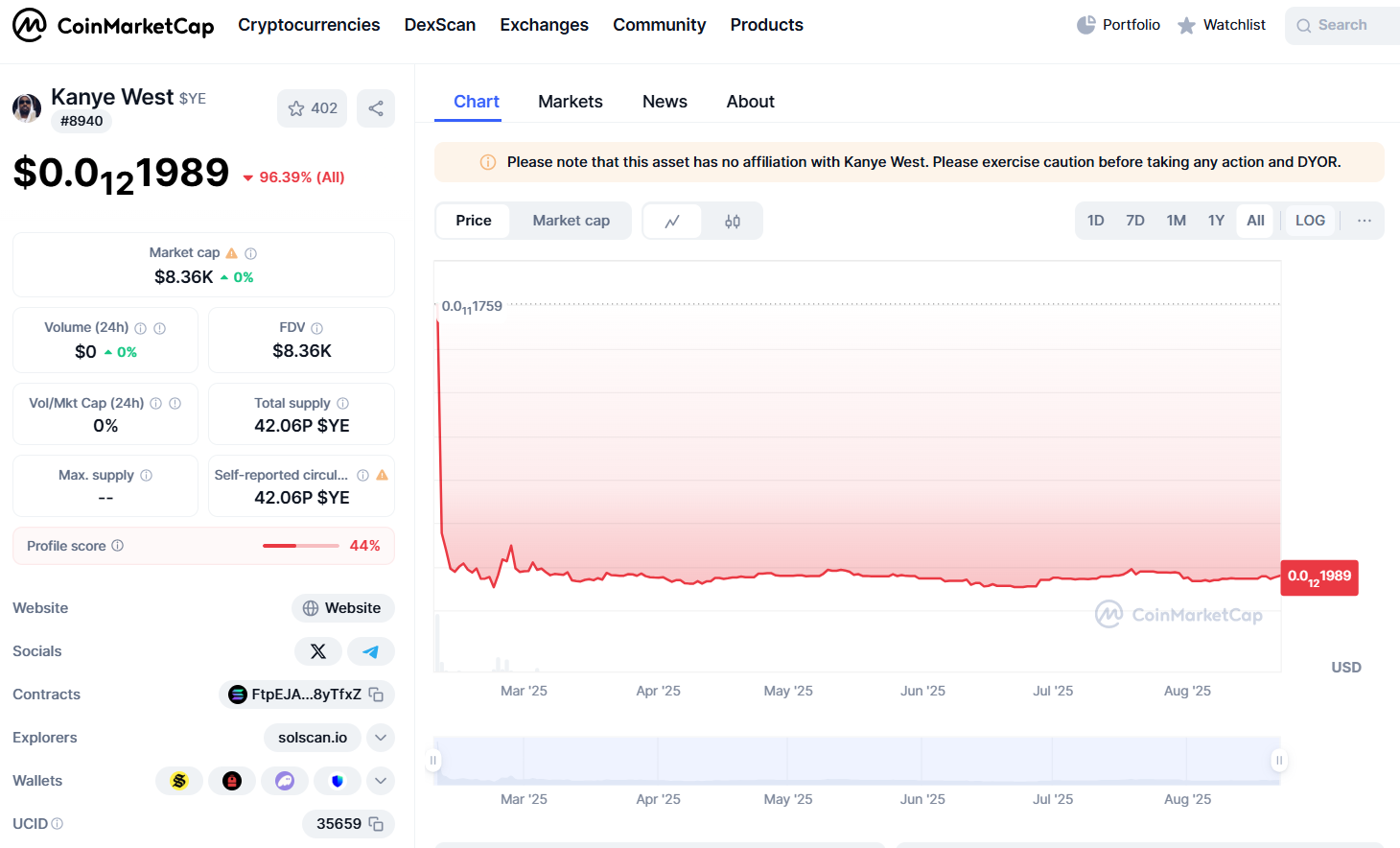The height and width of the screenshot is (848, 1400).
Task: Open the Telegram social link
Action: (370, 651)
